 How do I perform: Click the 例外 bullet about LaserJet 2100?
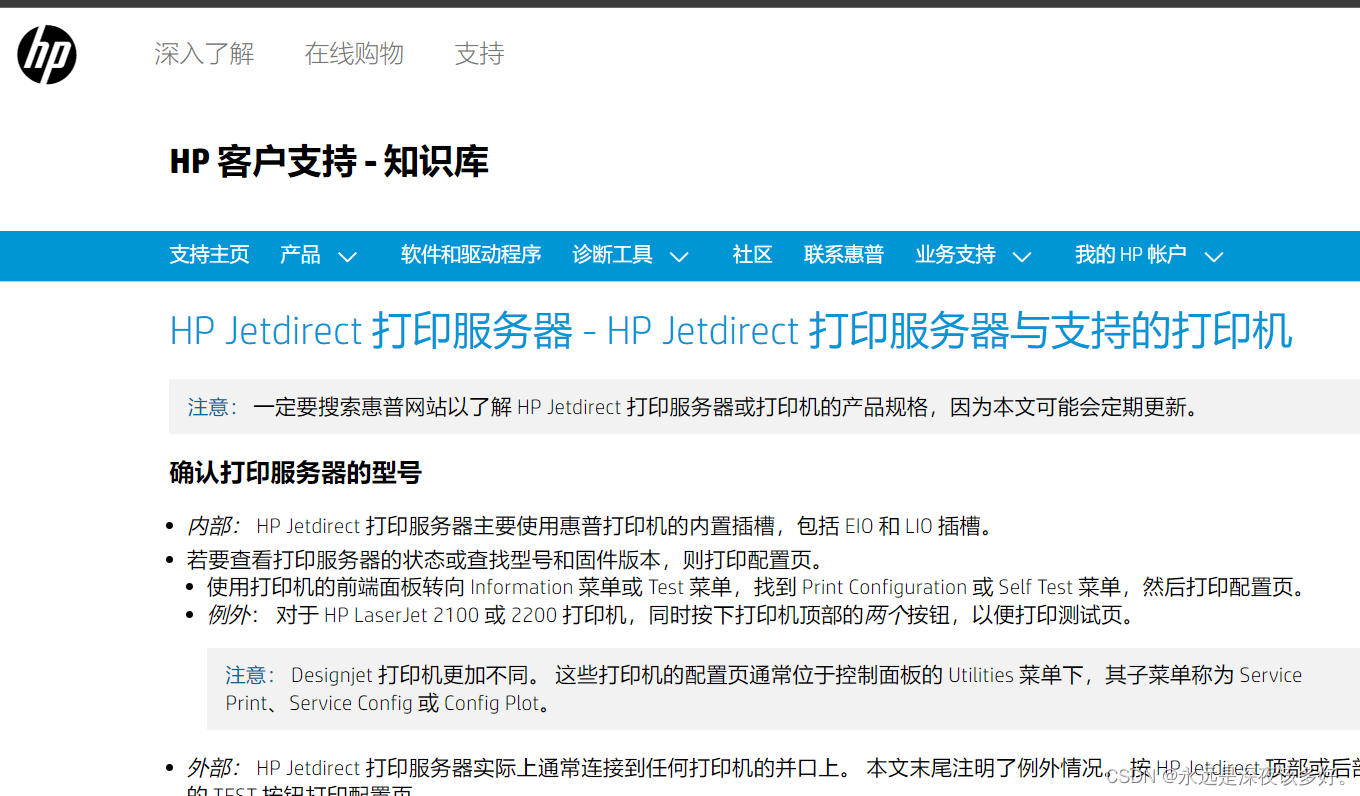(x=671, y=615)
